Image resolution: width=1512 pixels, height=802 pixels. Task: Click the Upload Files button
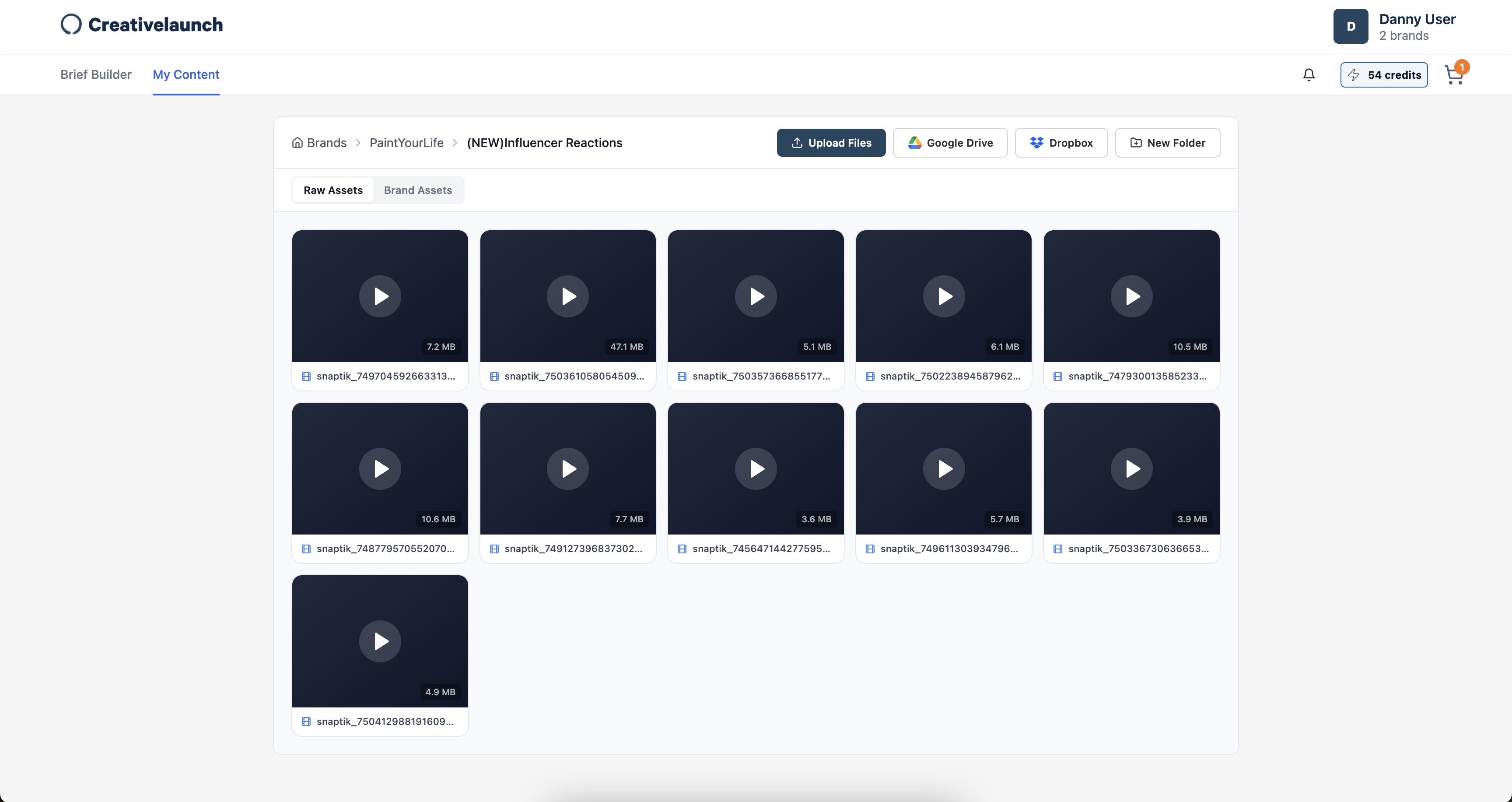(x=830, y=143)
